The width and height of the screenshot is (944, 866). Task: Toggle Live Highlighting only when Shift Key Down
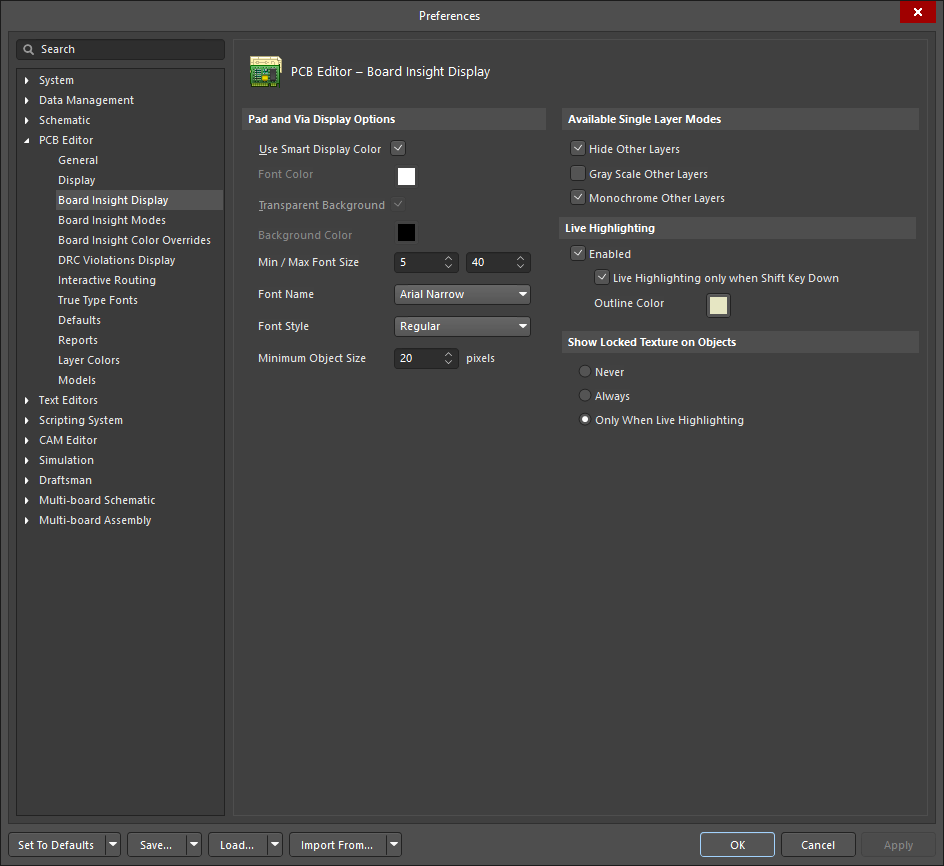(x=602, y=277)
